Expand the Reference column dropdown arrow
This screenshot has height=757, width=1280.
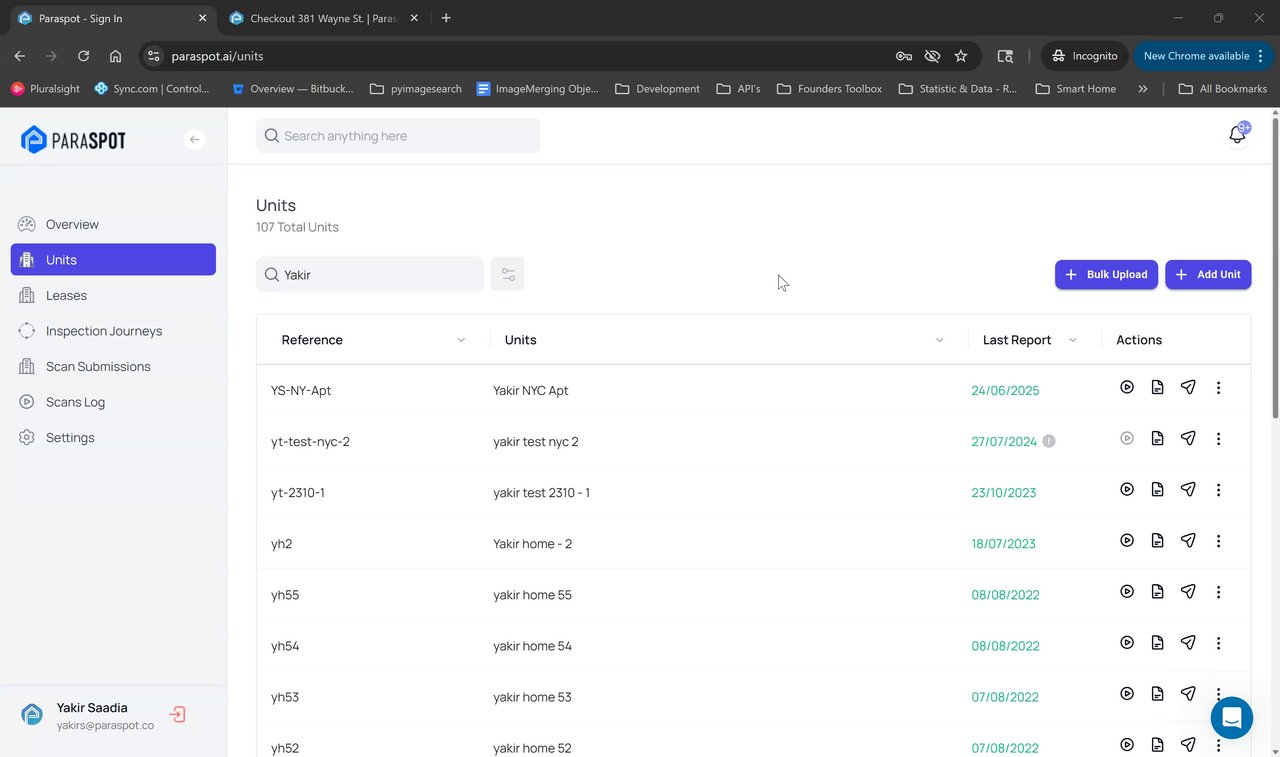(x=461, y=340)
